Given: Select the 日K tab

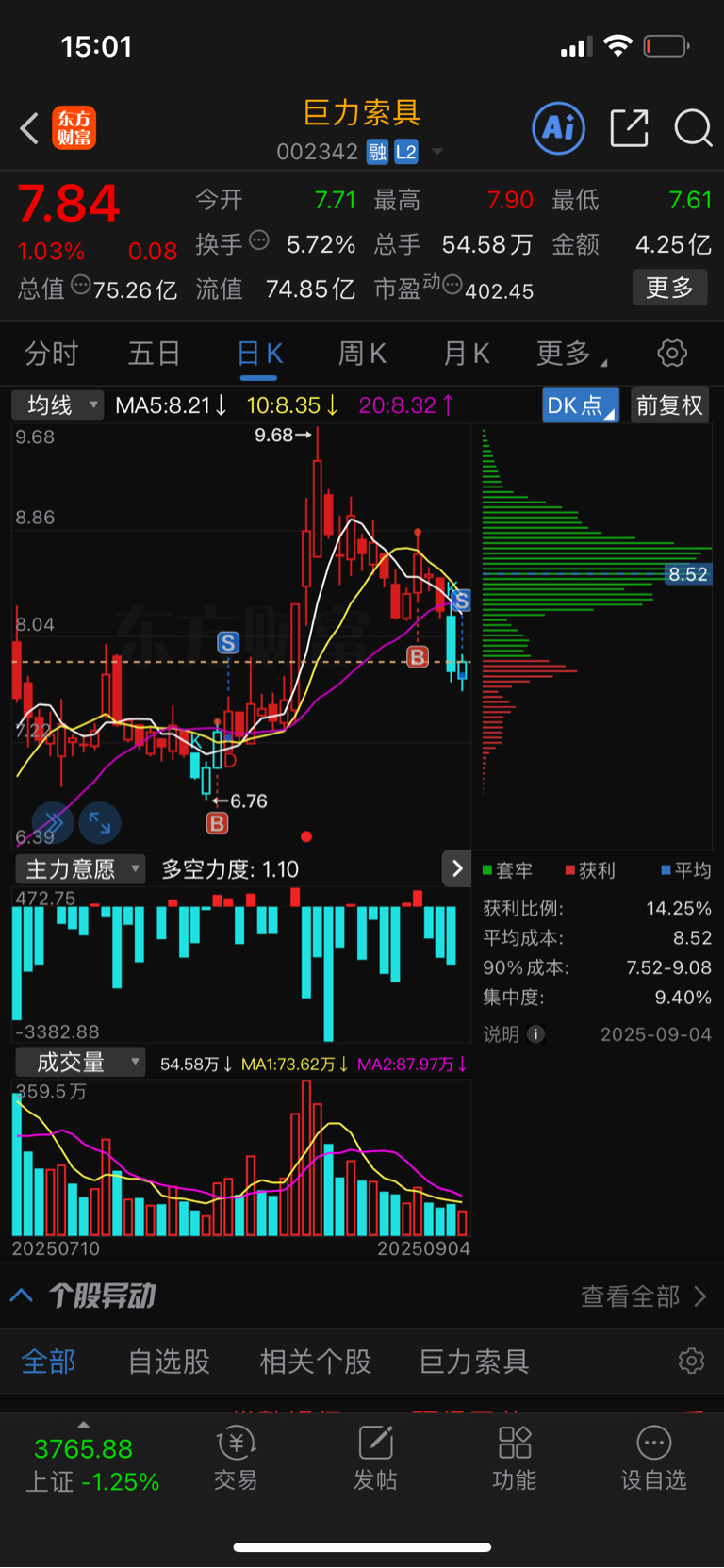Looking at the screenshot, I should [259, 354].
